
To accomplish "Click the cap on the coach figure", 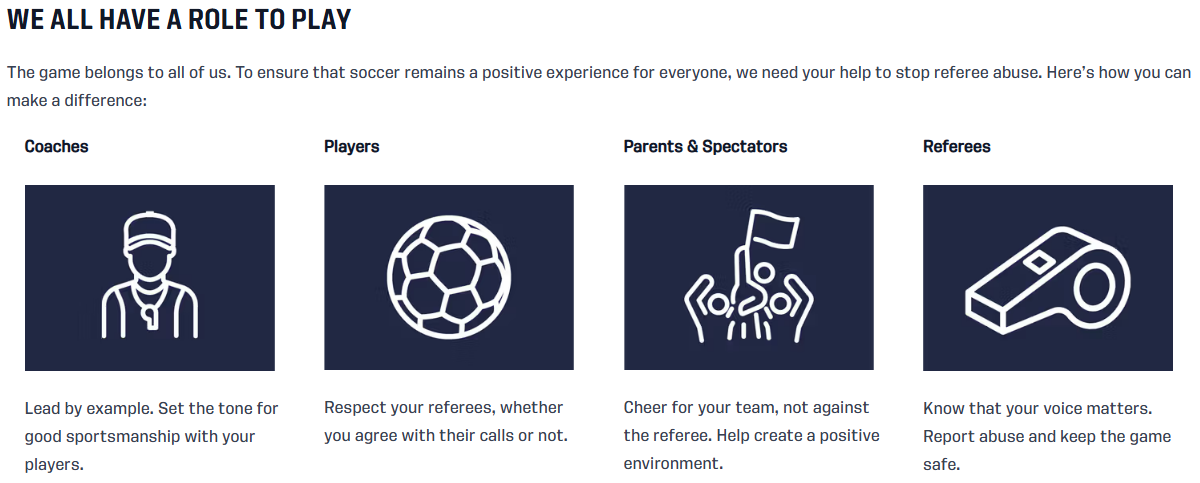I will (x=149, y=229).
